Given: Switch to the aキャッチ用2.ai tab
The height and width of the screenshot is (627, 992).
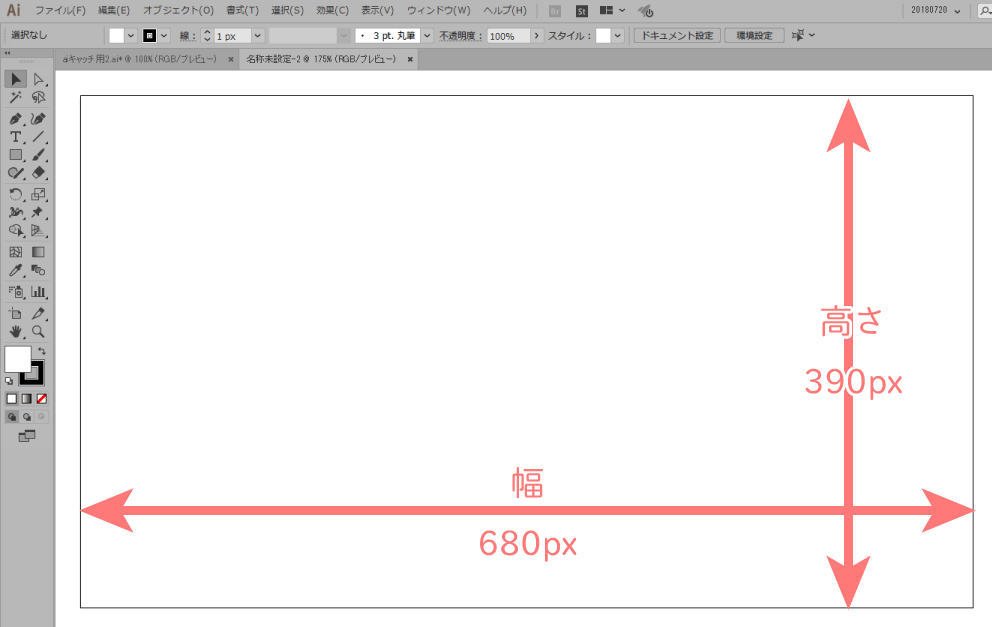Looking at the screenshot, I should pos(139,60).
